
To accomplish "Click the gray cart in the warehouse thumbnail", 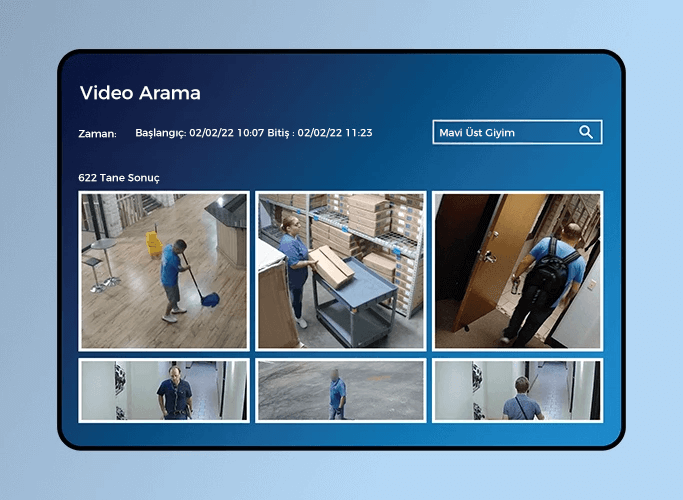I will (350, 298).
